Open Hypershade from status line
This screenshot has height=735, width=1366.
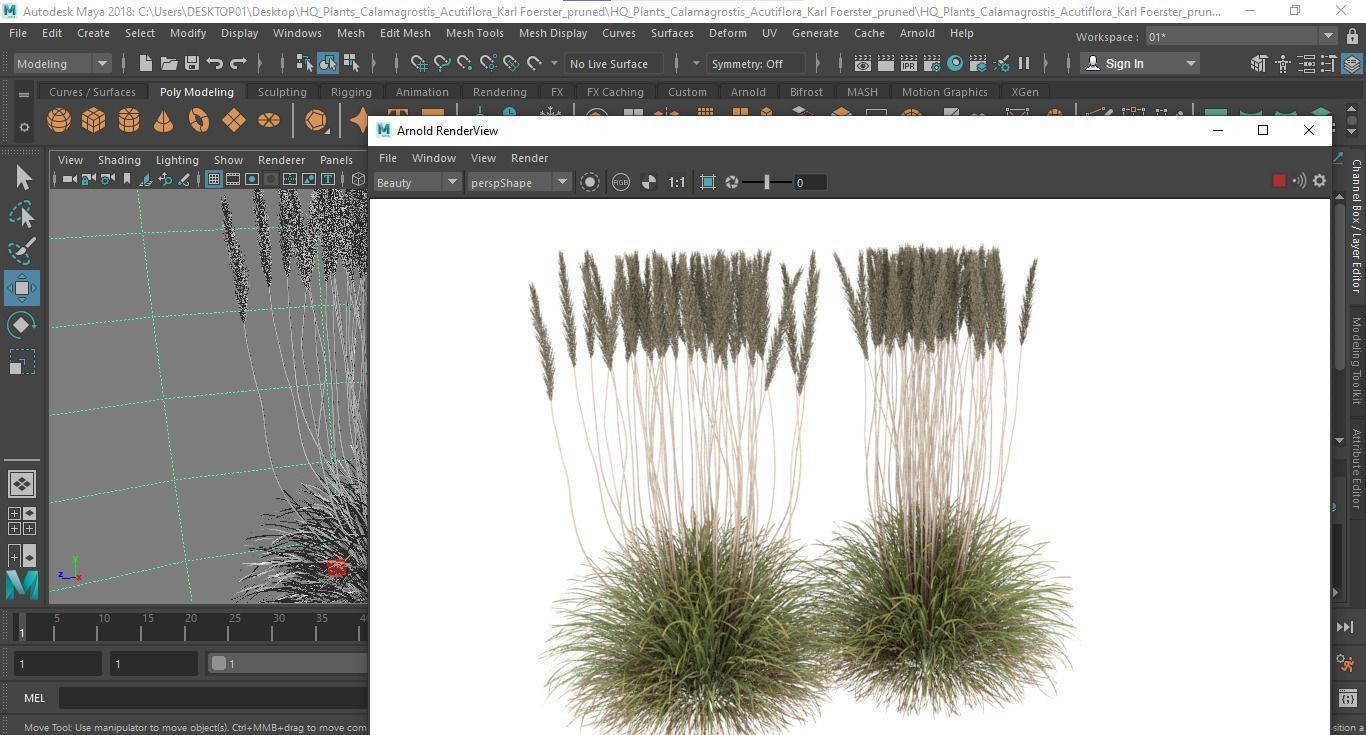[955, 64]
